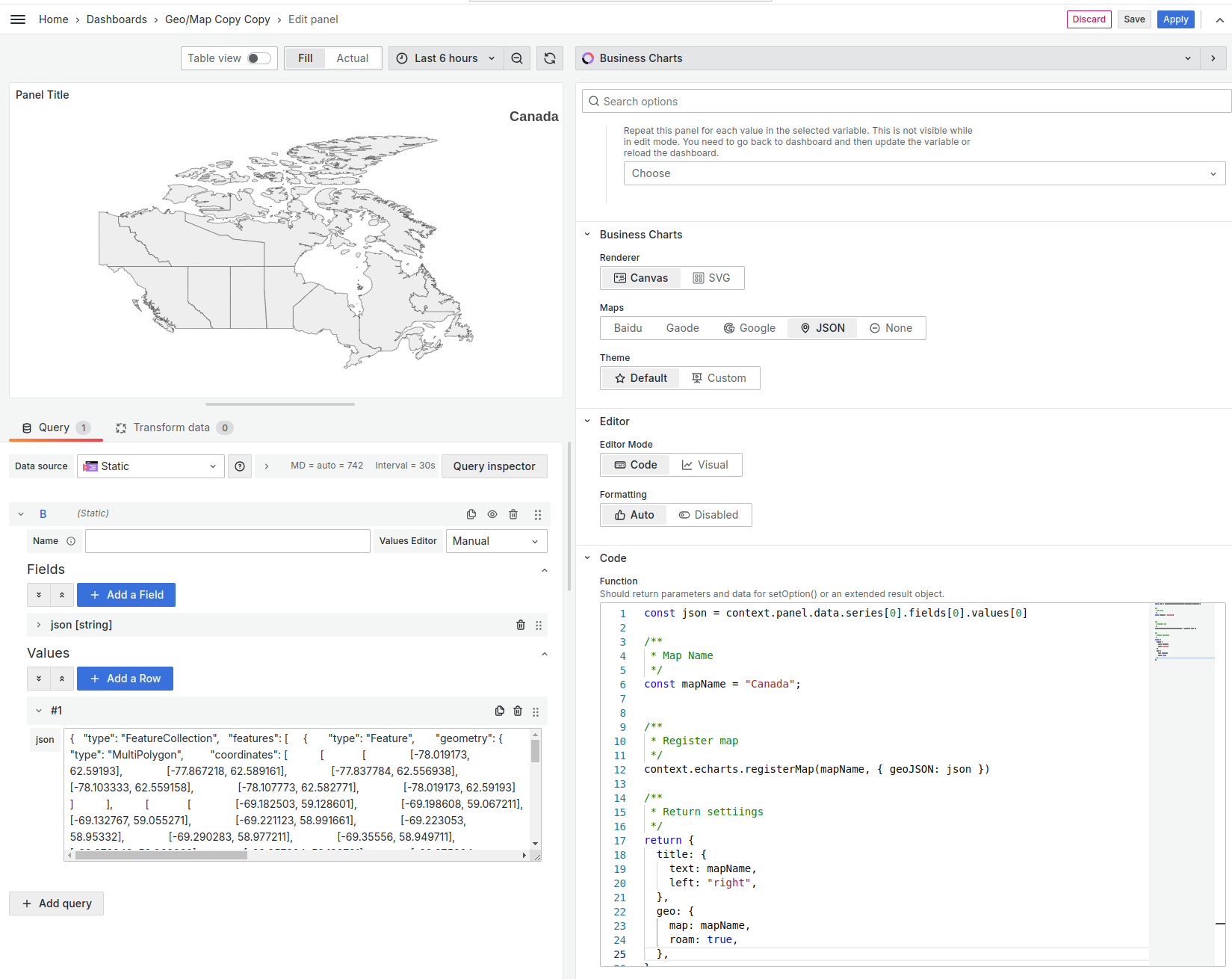Open the data source help icon
The height and width of the screenshot is (979, 1232).
[x=240, y=466]
